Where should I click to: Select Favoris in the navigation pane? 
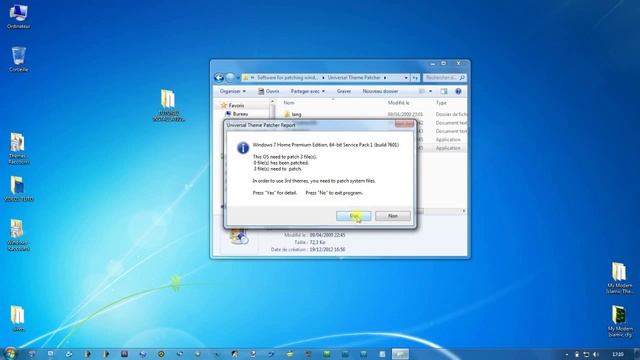pos(236,105)
